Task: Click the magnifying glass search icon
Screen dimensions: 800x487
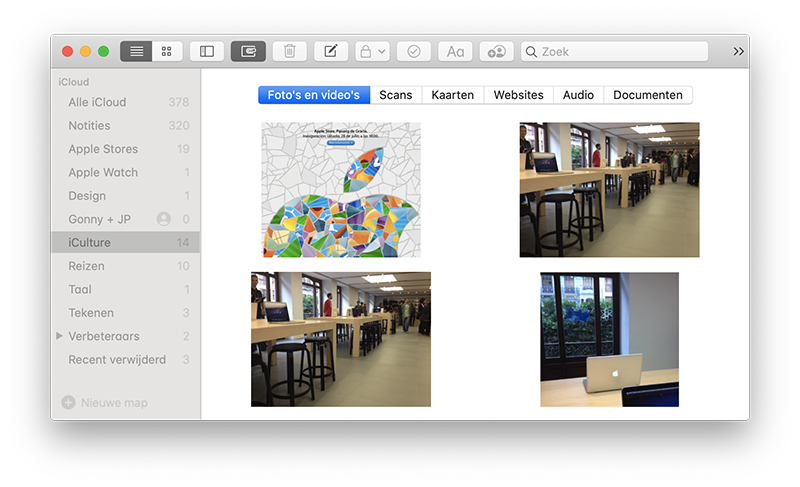Action: pos(531,52)
